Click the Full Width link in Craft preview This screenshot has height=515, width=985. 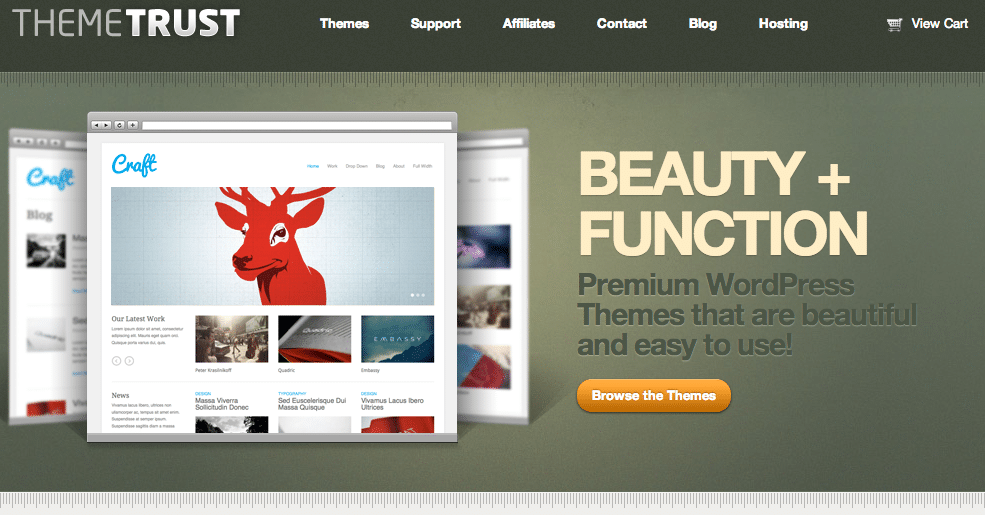(x=422, y=166)
